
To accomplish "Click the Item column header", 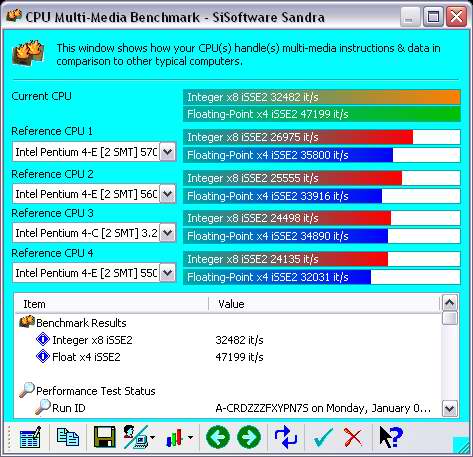I will point(112,304).
